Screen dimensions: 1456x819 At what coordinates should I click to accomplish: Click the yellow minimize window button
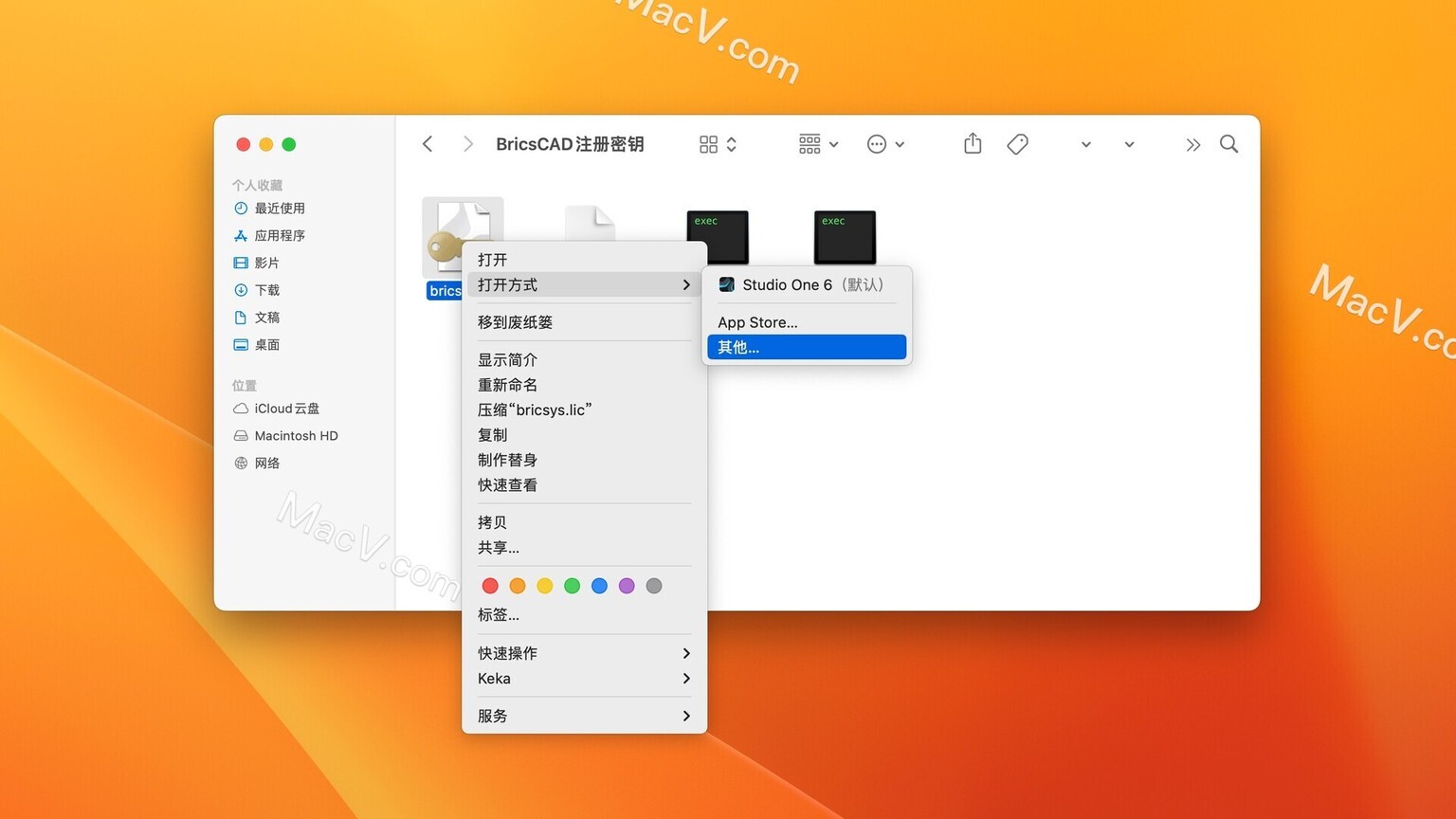click(x=266, y=144)
